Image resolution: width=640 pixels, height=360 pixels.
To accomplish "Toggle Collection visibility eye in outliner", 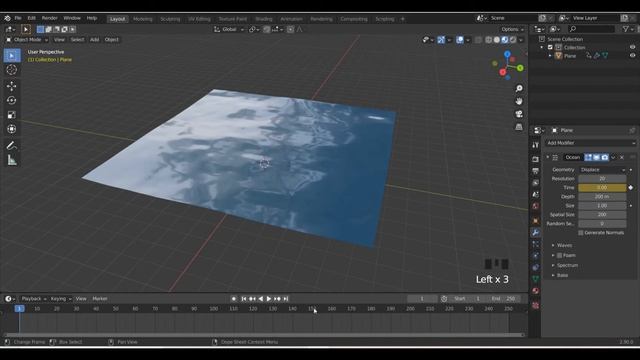I will (632, 47).
